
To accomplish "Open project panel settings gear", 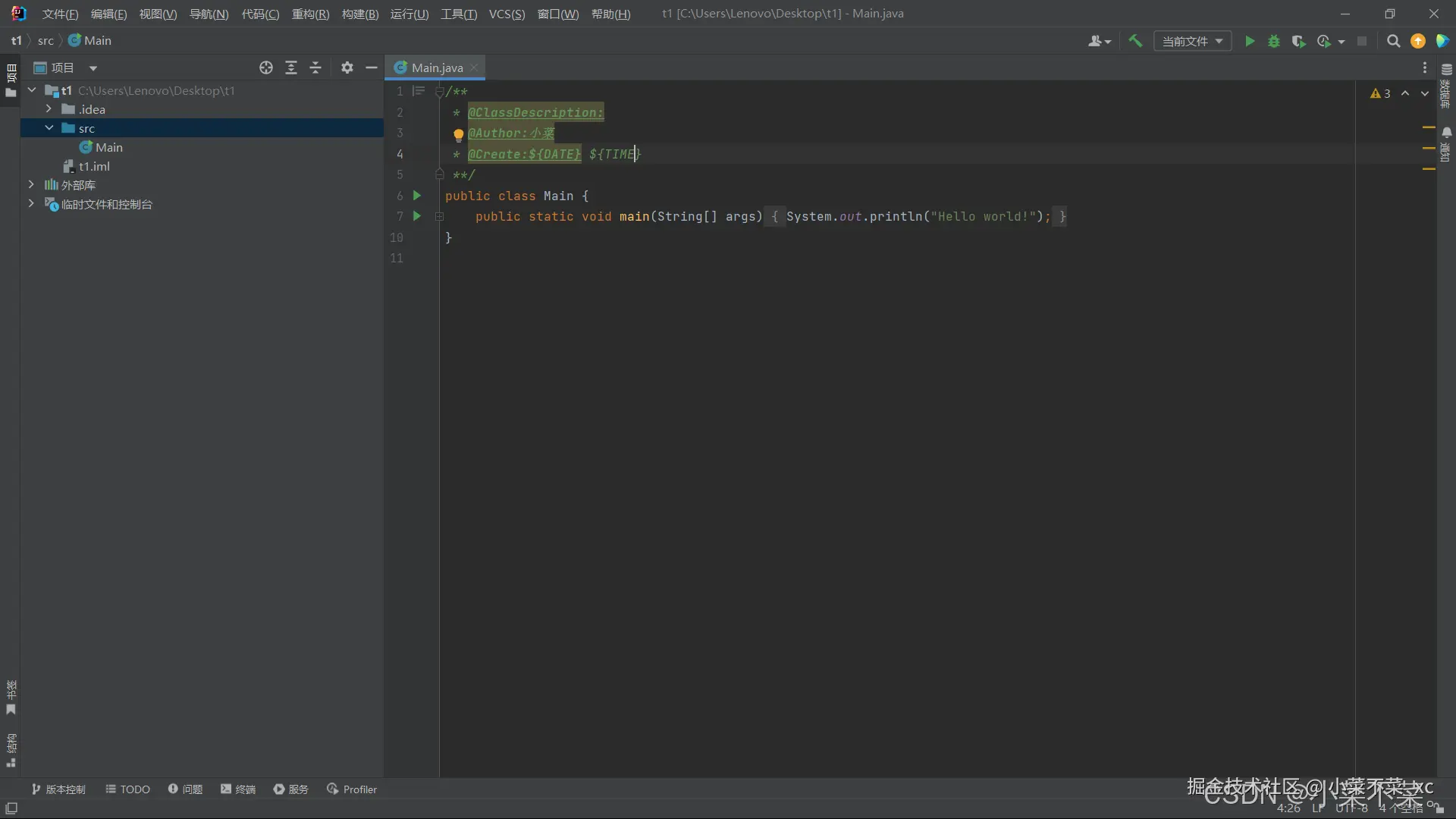I will (x=347, y=67).
